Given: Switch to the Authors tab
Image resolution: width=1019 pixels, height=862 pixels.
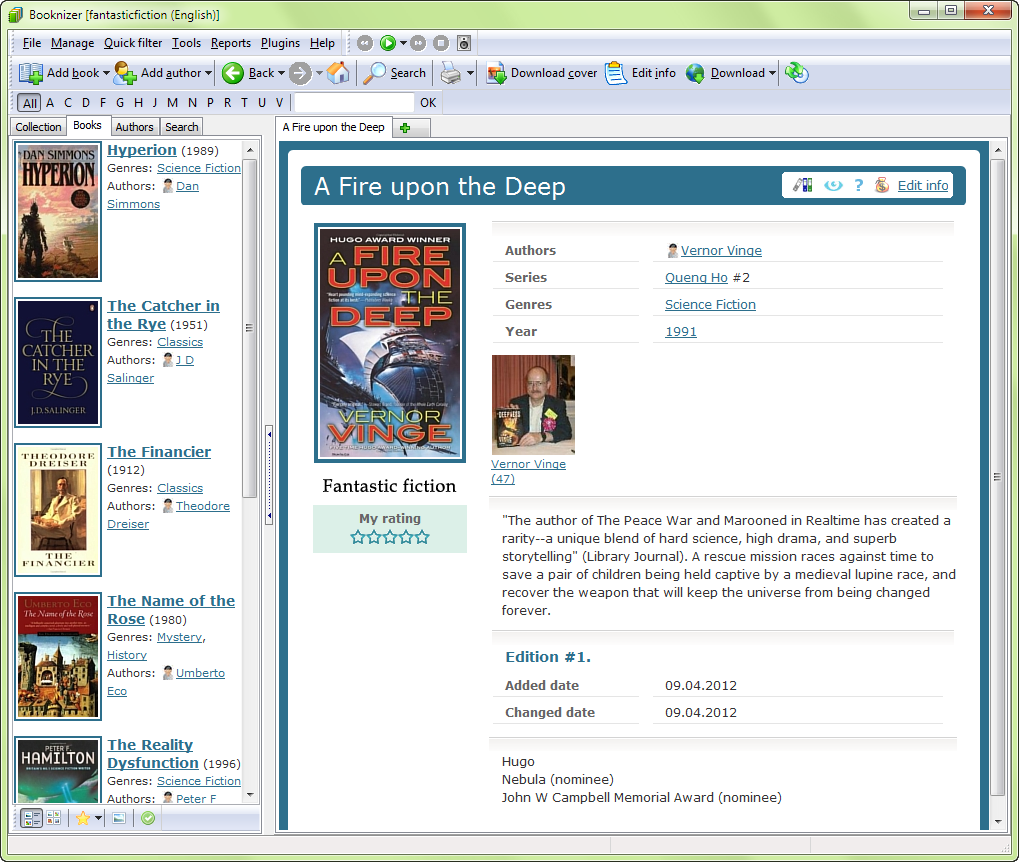Looking at the screenshot, I should click(135, 127).
